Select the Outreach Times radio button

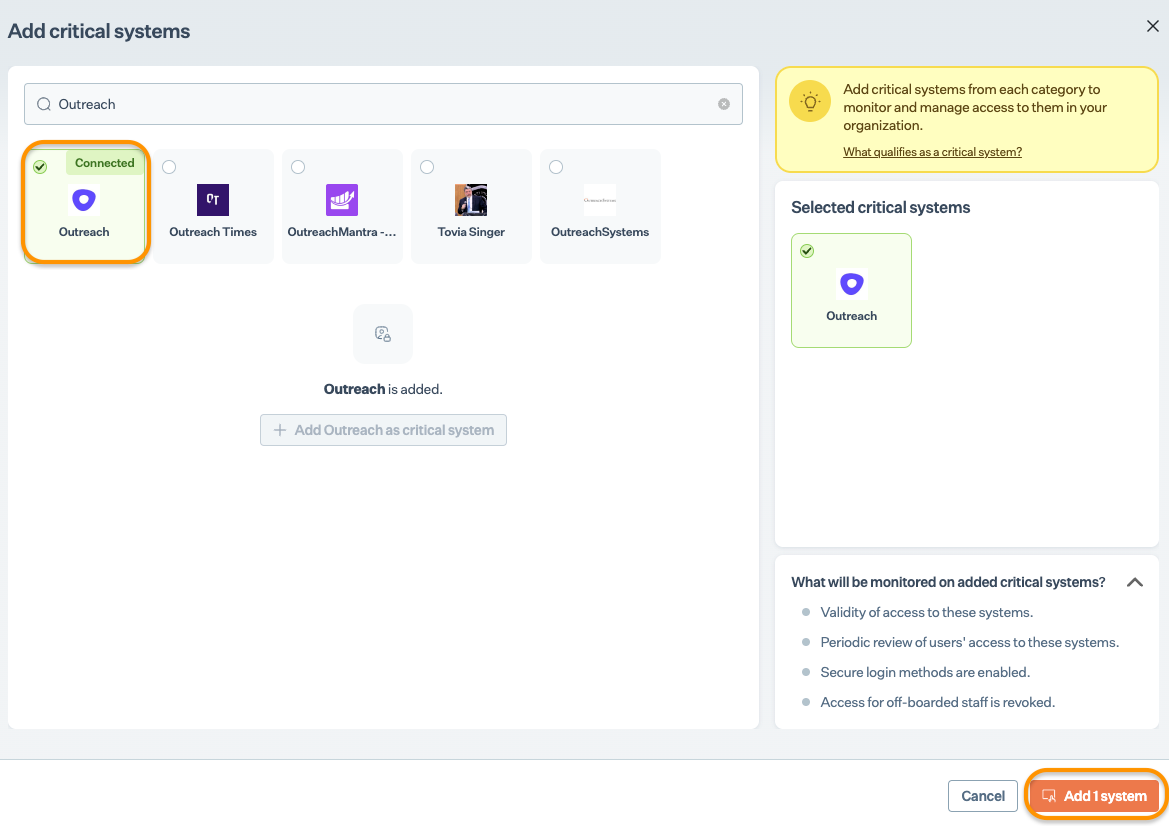tap(169, 167)
